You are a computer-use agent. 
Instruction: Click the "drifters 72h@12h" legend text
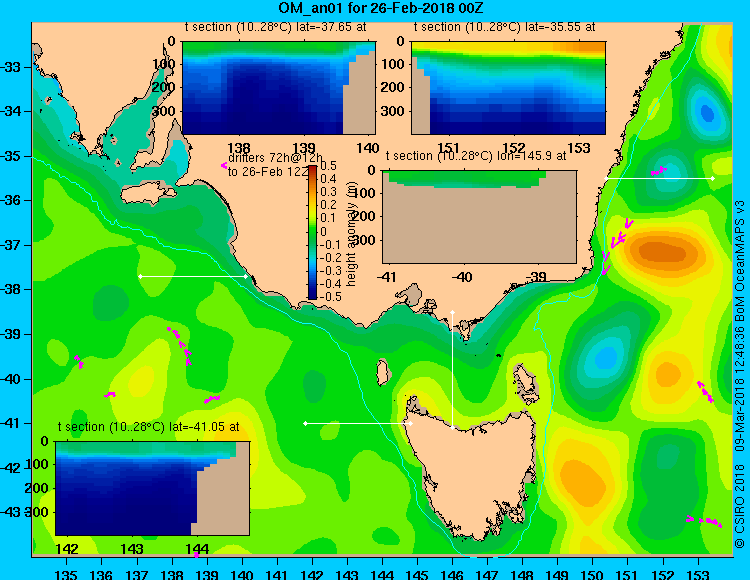[276, 158]
